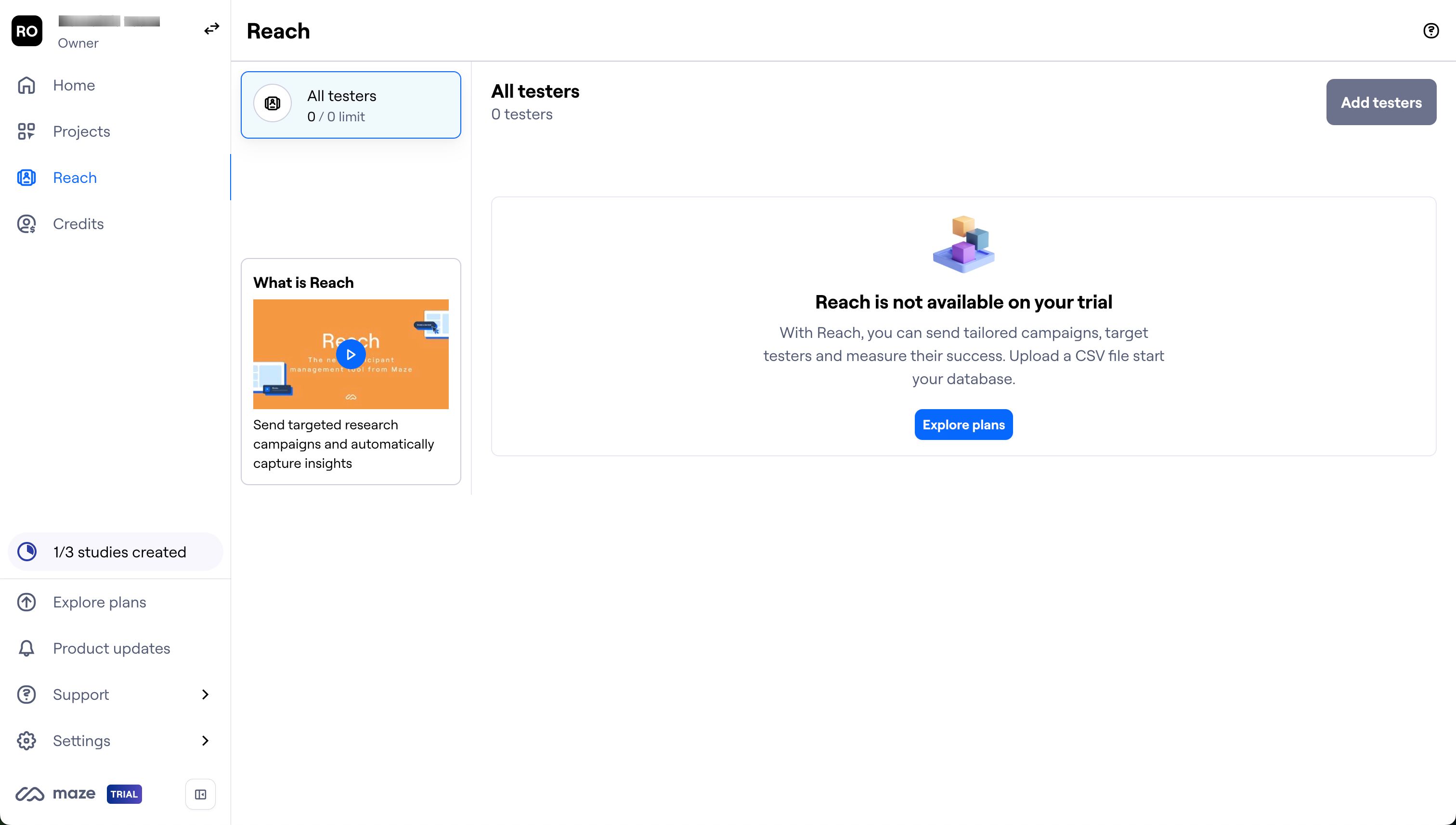Click the RO workspace avatar
Viewport: 1456px width, 825px height.
click(26, 31)
